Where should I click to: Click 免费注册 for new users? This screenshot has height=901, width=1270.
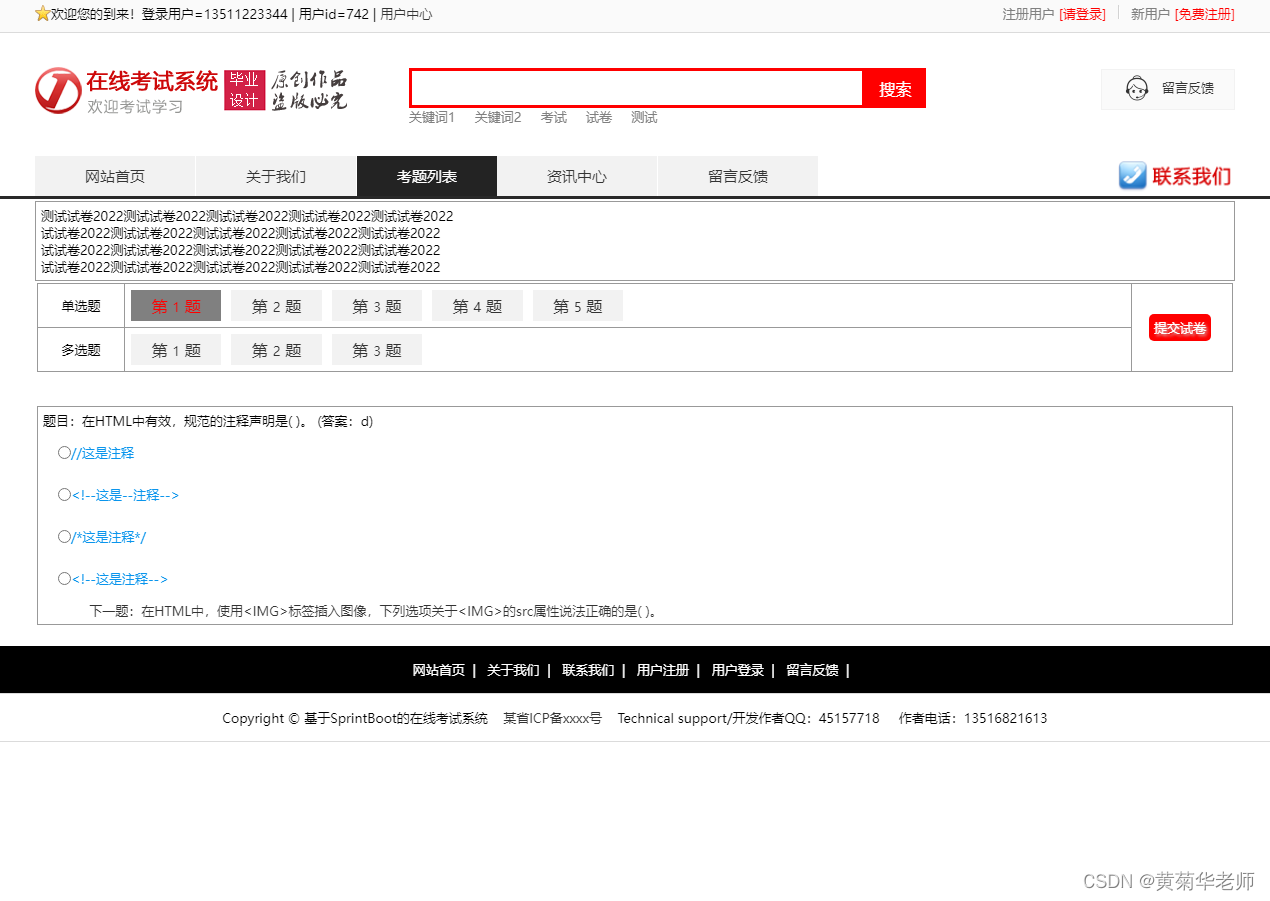(x=1204, y=15)
